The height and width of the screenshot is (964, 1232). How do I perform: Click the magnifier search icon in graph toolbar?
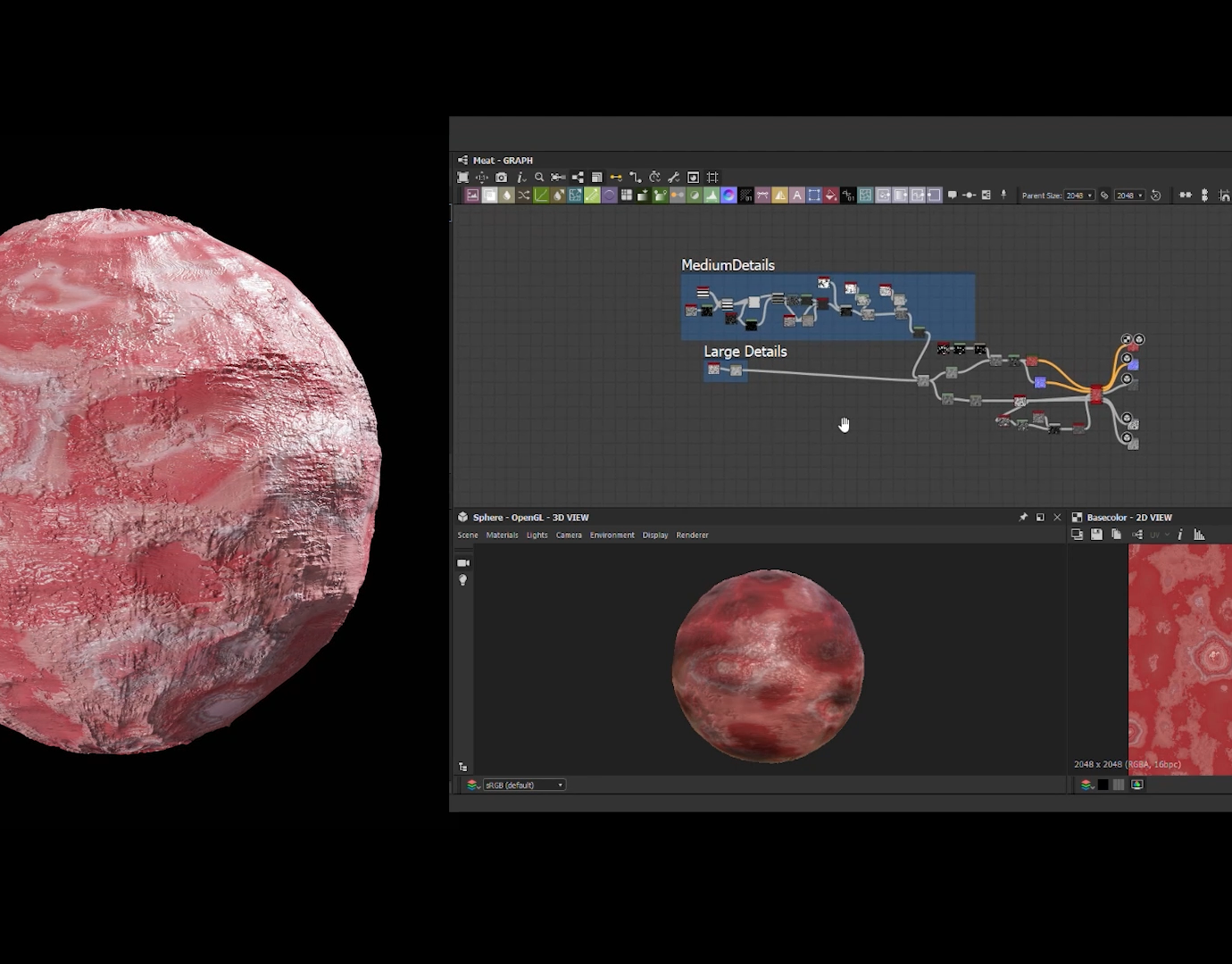[x=539, y=178]
